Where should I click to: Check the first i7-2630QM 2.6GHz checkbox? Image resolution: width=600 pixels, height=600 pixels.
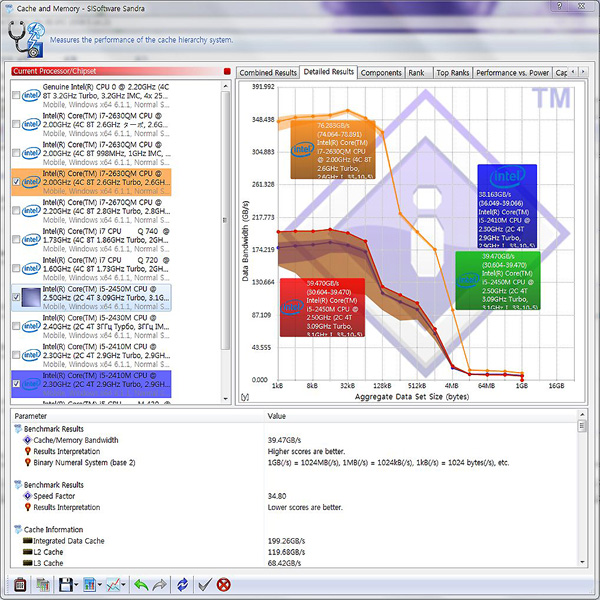click(16, 124)
